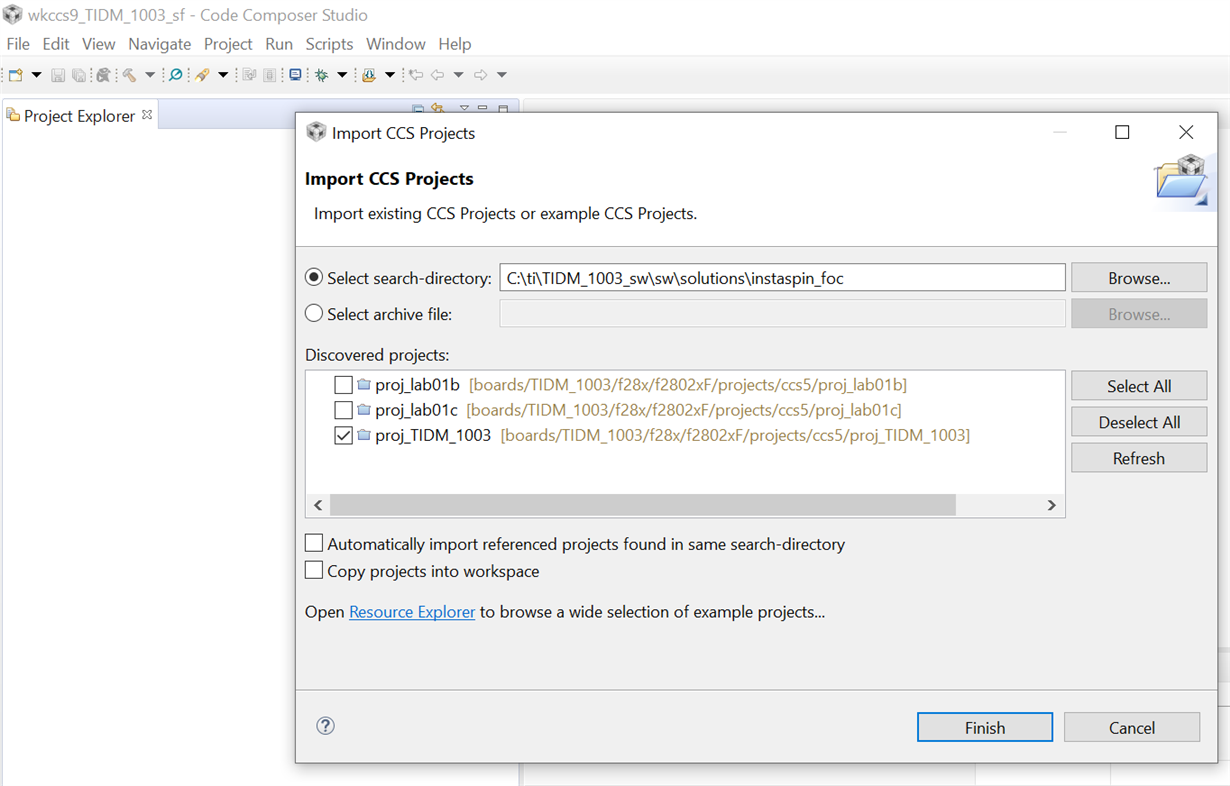Click the proj_TIDM_1003 project folder icon
Screen dimensions: 1230x786
364,435
